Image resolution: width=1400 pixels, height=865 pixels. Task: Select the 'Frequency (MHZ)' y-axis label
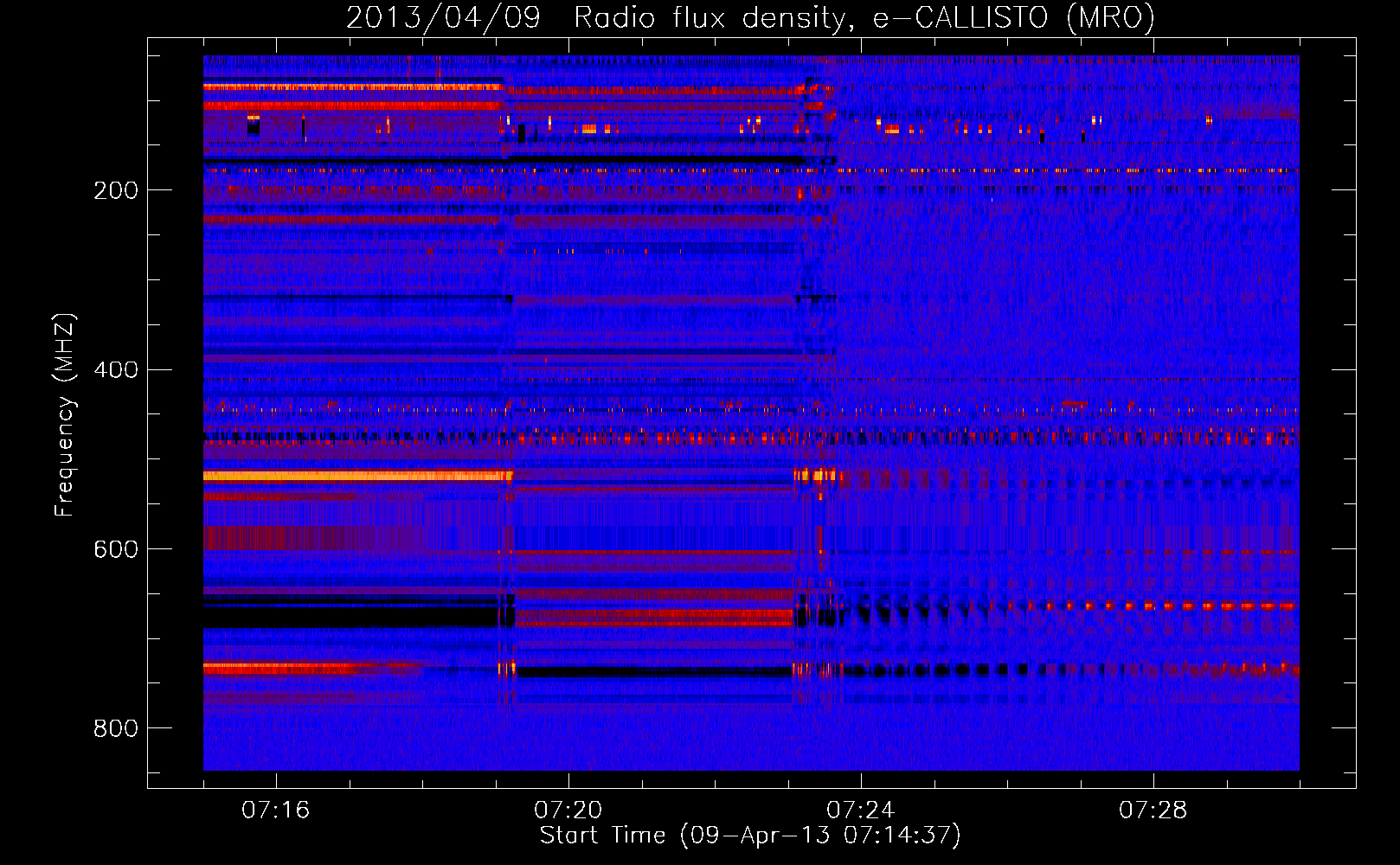click(64, 414)
